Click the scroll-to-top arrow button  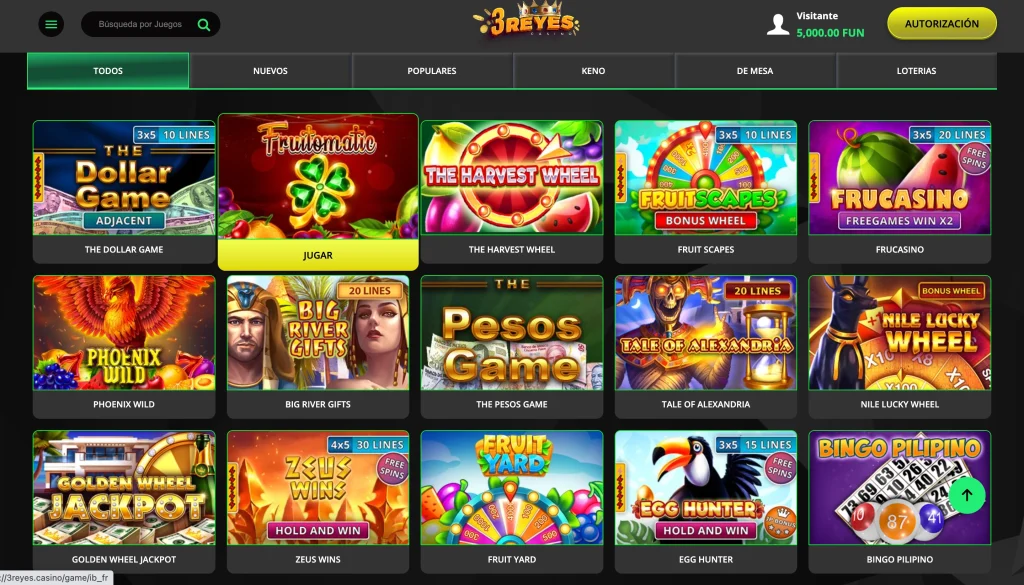[x=967, y=495]
